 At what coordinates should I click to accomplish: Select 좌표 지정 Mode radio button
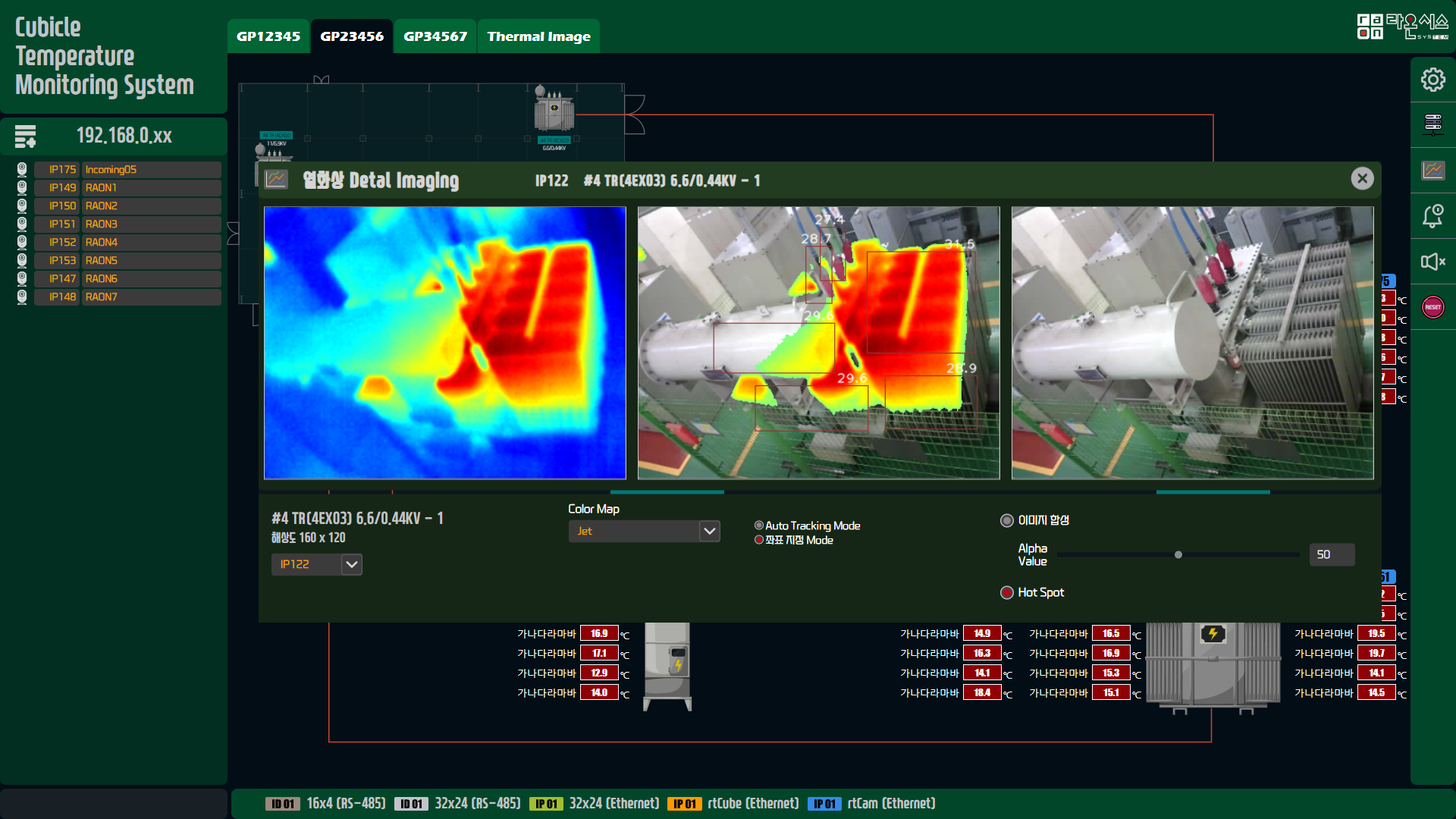click(x=758, y=540)
